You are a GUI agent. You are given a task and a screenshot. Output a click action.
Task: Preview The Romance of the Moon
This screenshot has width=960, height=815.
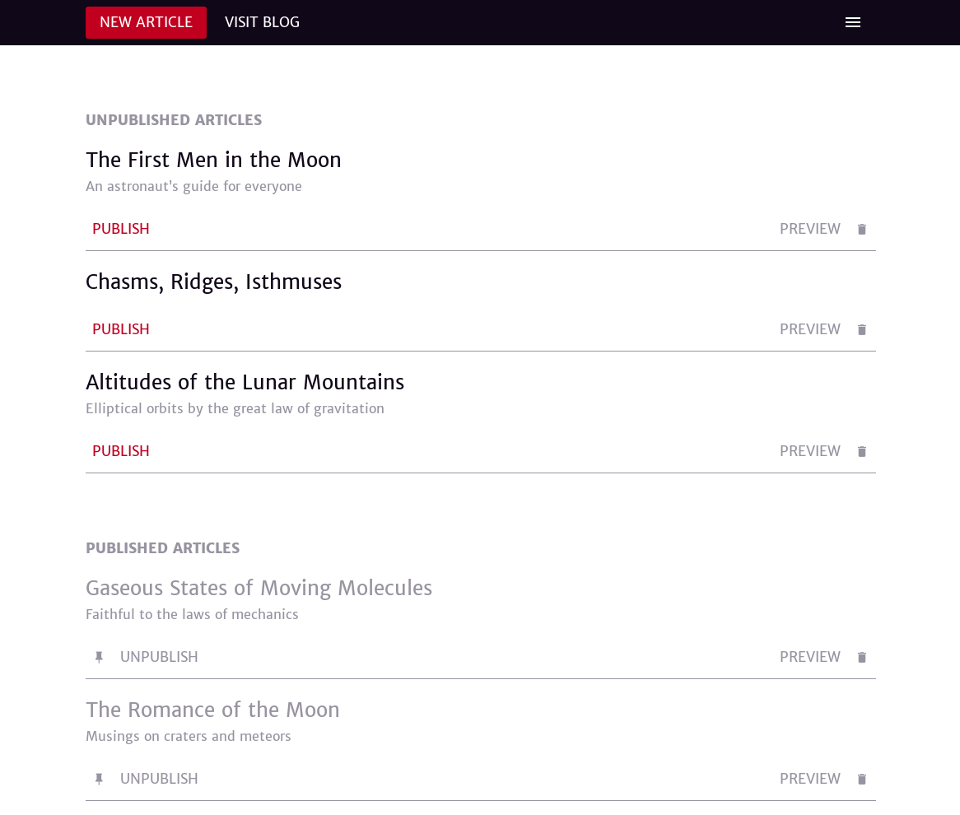[809, 779]
